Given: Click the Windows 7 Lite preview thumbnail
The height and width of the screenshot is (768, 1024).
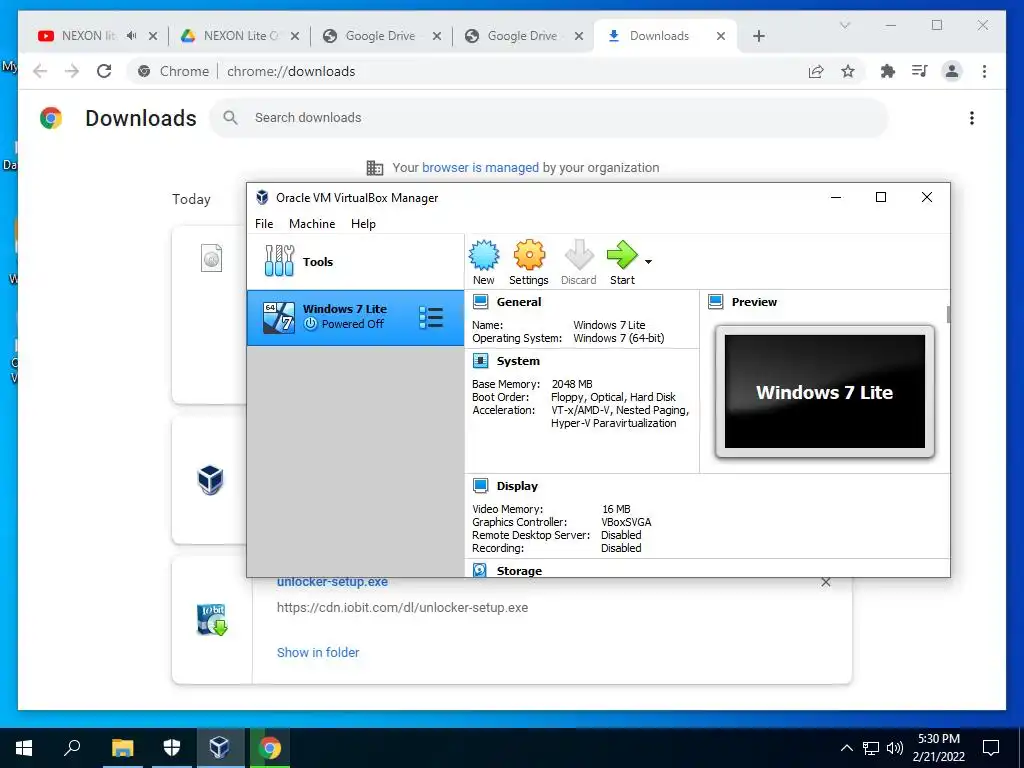Looking at the screenshot, I should point(825,392).
